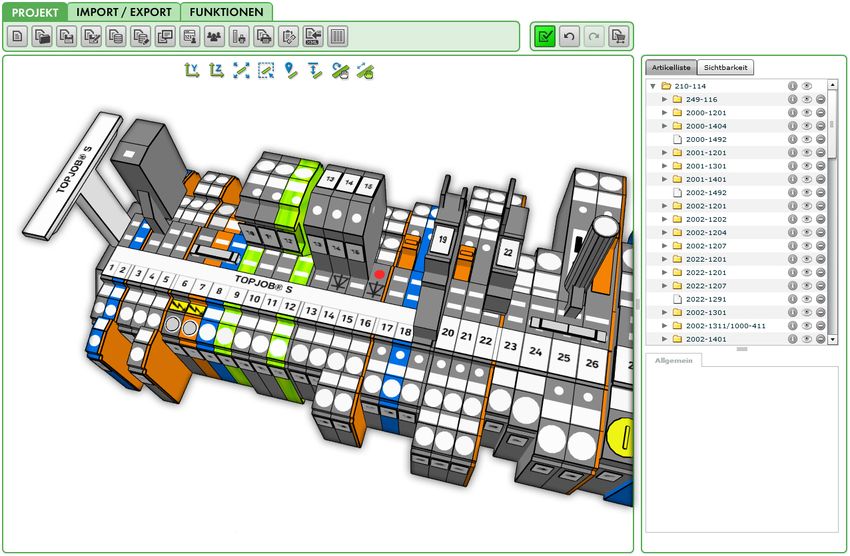Image resolution: width=850 pixels, height=556 pixels.
Task: Click the new project document icon
Action: point(18,37)
